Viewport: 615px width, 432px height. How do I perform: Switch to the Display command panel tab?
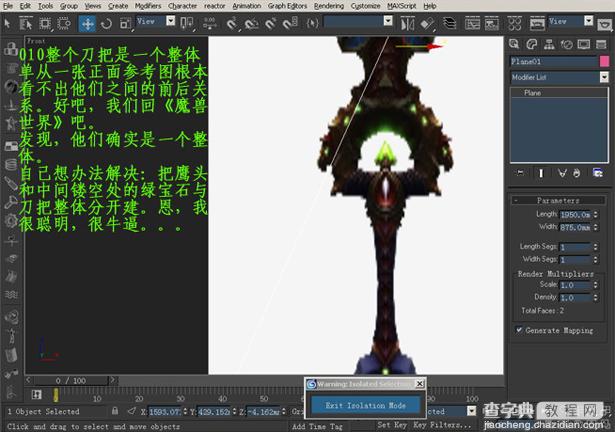tap(584, 44)
